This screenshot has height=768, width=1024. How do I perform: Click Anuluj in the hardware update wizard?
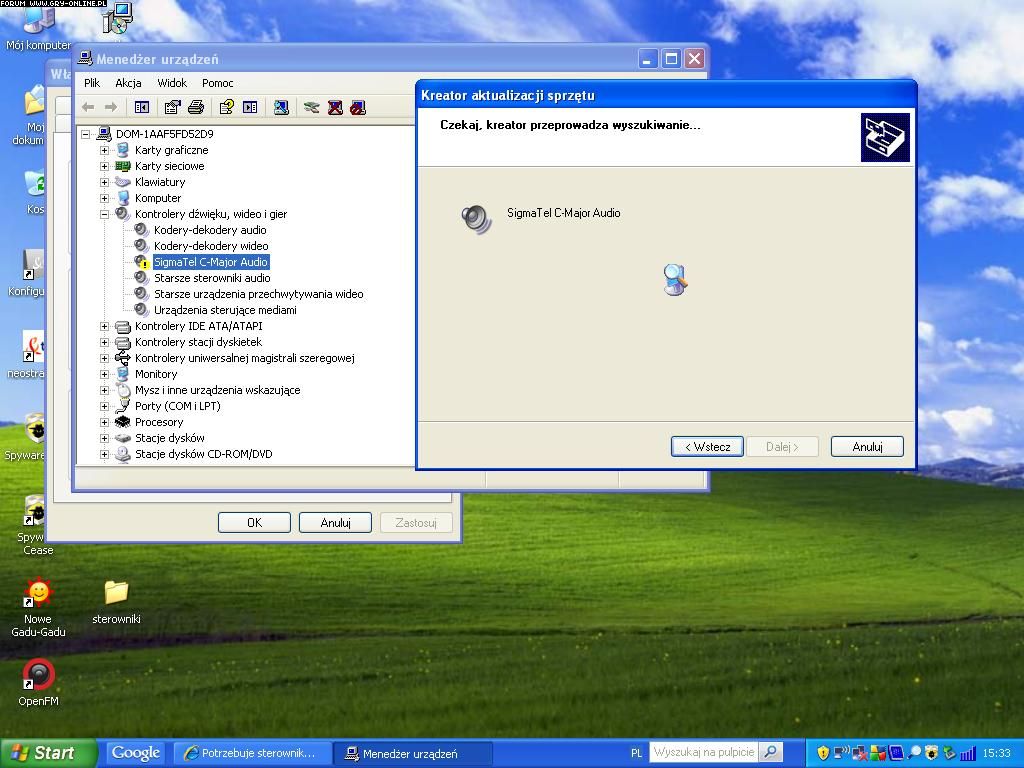pos(867,447)
